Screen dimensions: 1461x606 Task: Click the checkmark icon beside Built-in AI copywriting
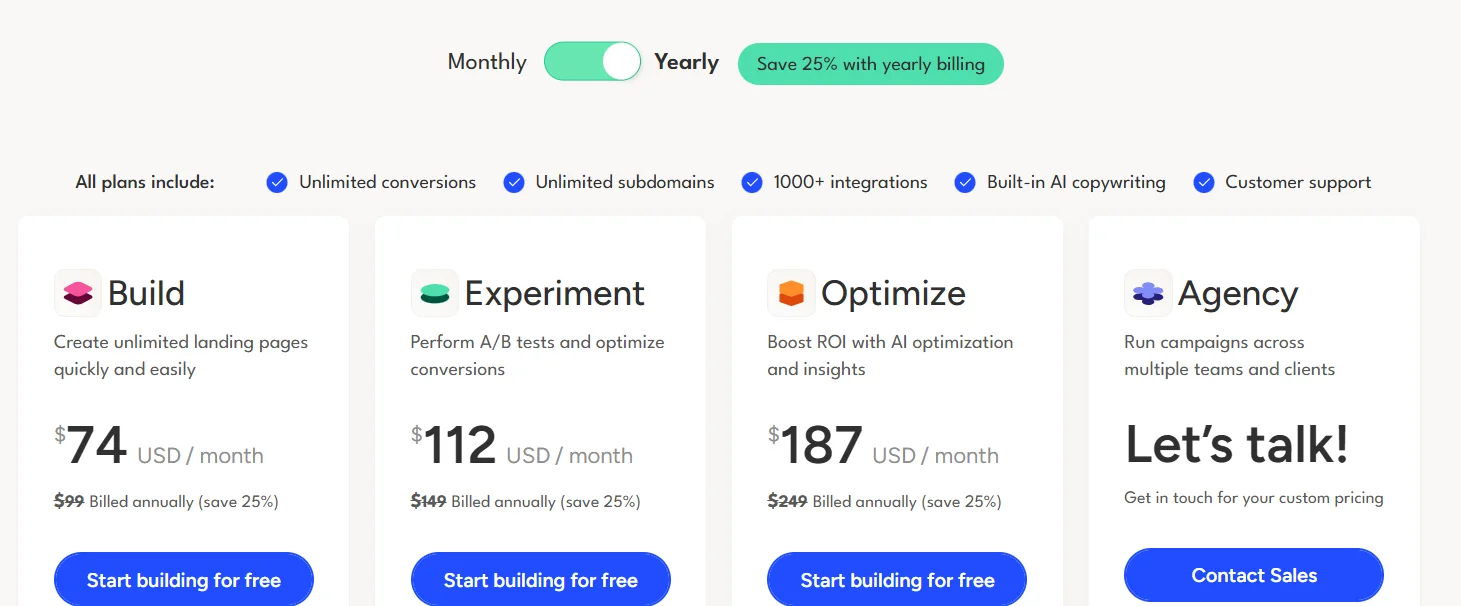click(965, 182)
